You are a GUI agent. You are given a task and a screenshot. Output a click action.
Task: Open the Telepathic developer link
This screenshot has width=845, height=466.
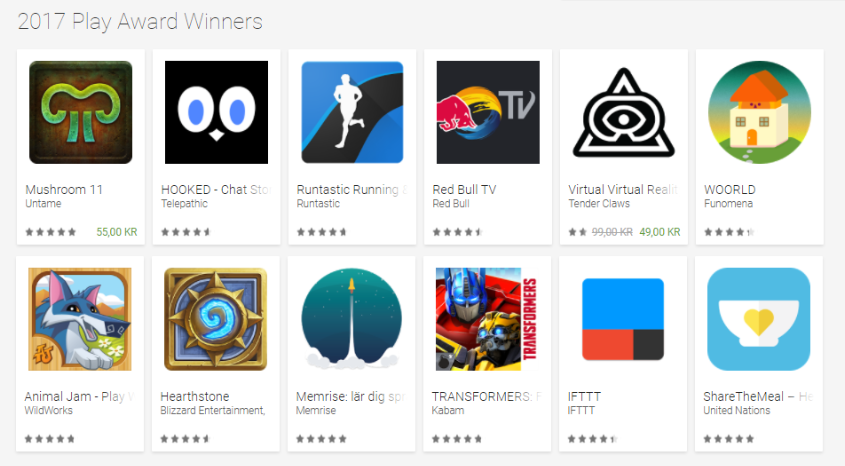[x=184, y=204]
